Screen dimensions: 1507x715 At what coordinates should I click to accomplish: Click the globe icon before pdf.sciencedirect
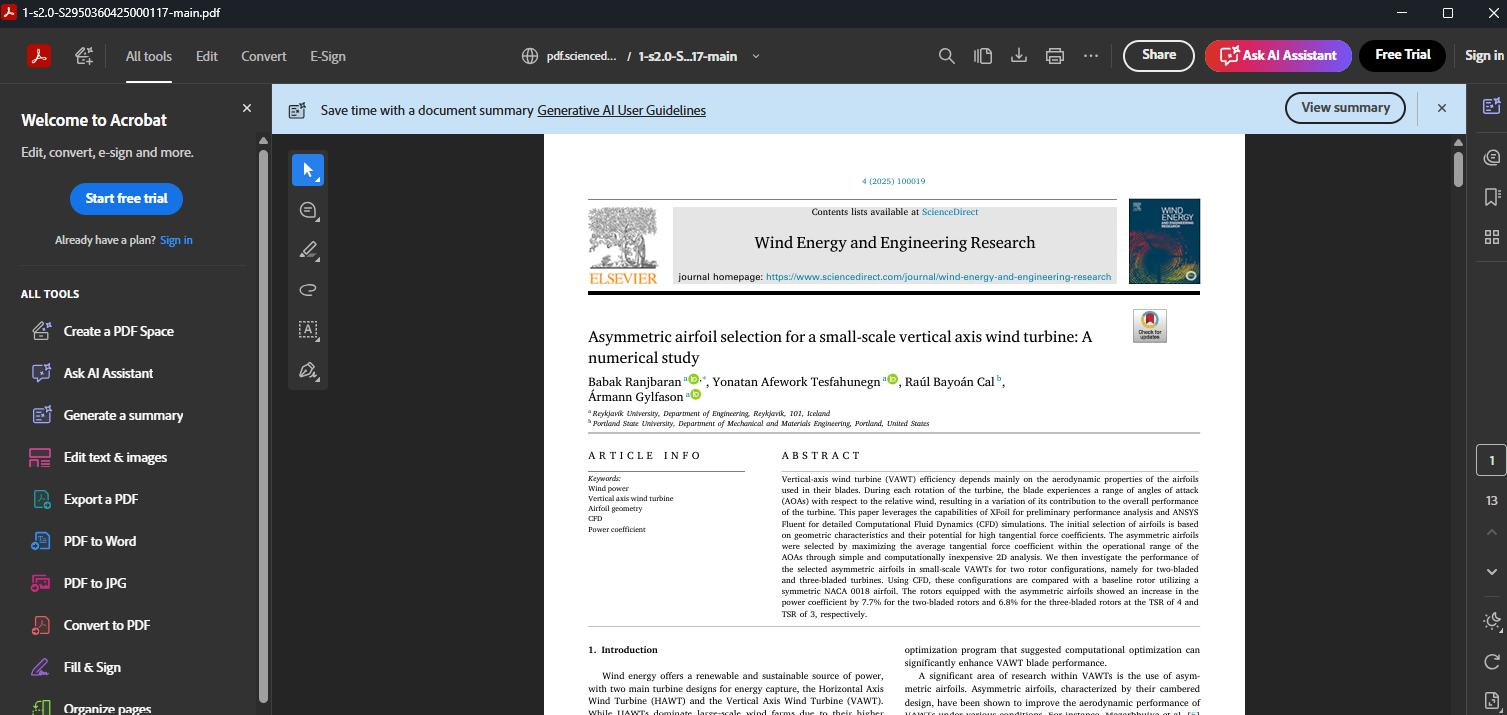point(531,56)
